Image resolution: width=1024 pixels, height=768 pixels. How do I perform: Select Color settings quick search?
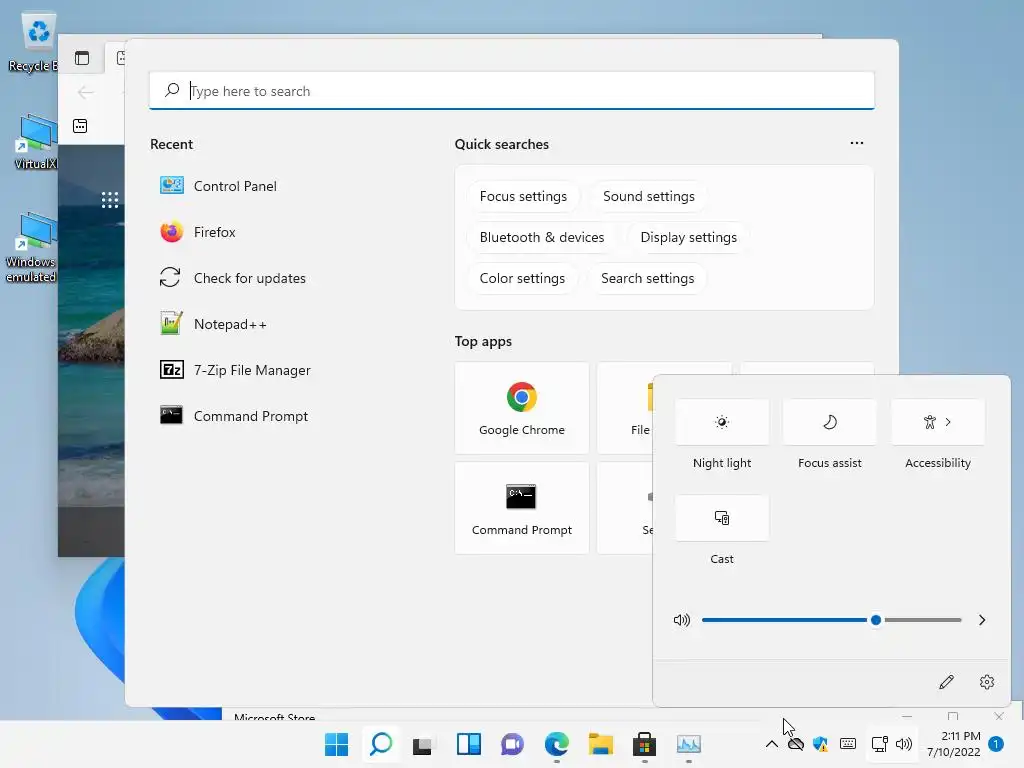[x=522, y=278]
